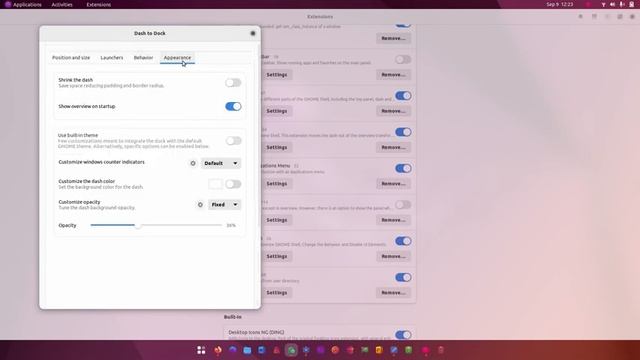
Task: Click the Applications logo in the top bar
Action: pos(8,4)
